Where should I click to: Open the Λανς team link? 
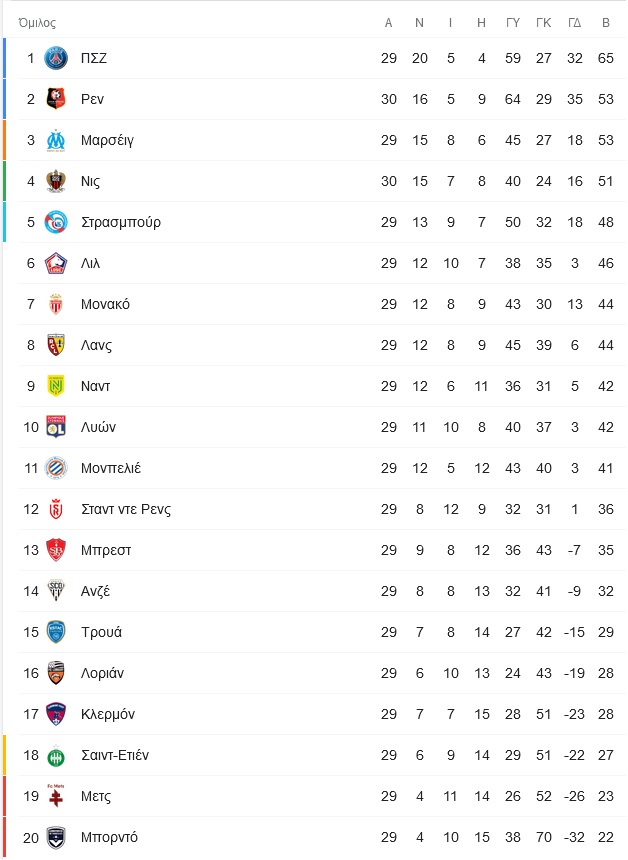[96, 345]
